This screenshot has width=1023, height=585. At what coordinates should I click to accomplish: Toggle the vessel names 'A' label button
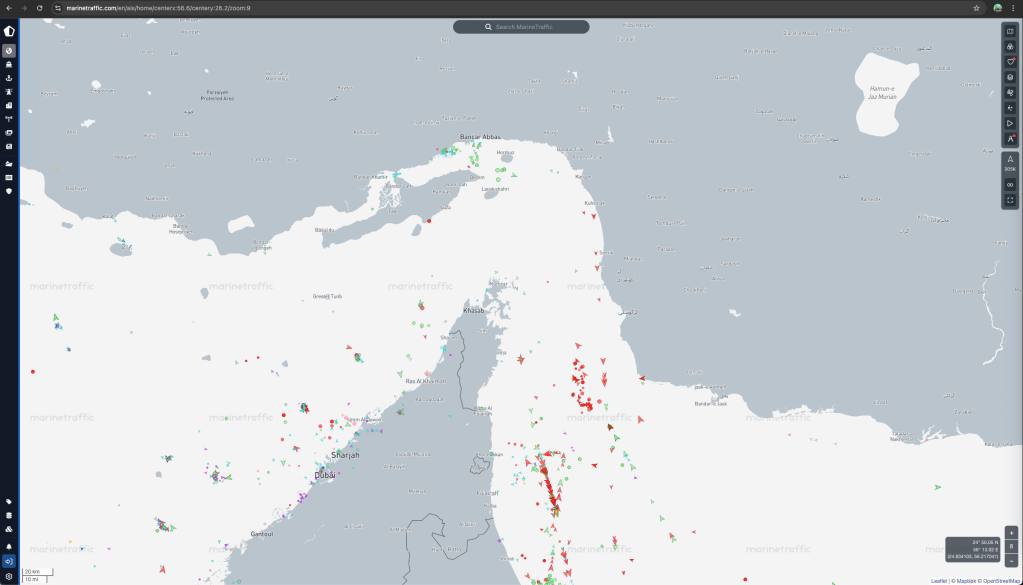(1010, 139)
